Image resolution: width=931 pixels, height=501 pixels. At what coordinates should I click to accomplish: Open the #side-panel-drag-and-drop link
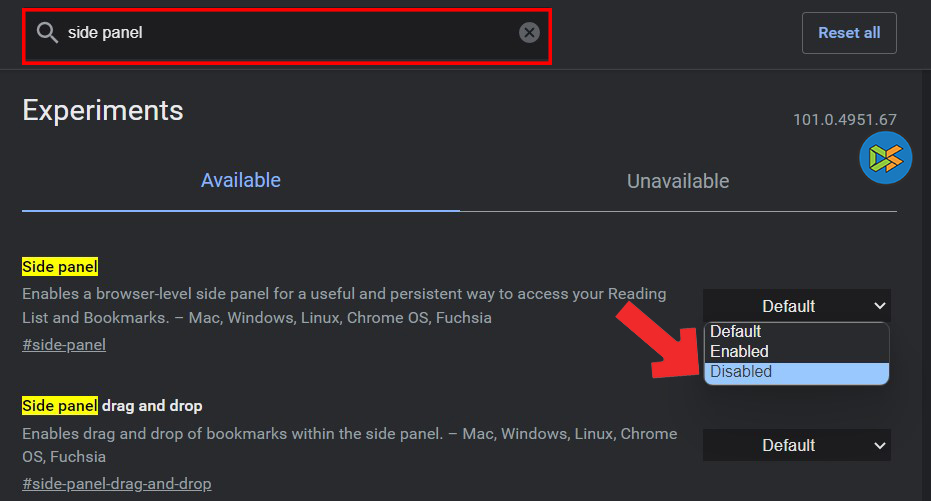pos(116,484)
